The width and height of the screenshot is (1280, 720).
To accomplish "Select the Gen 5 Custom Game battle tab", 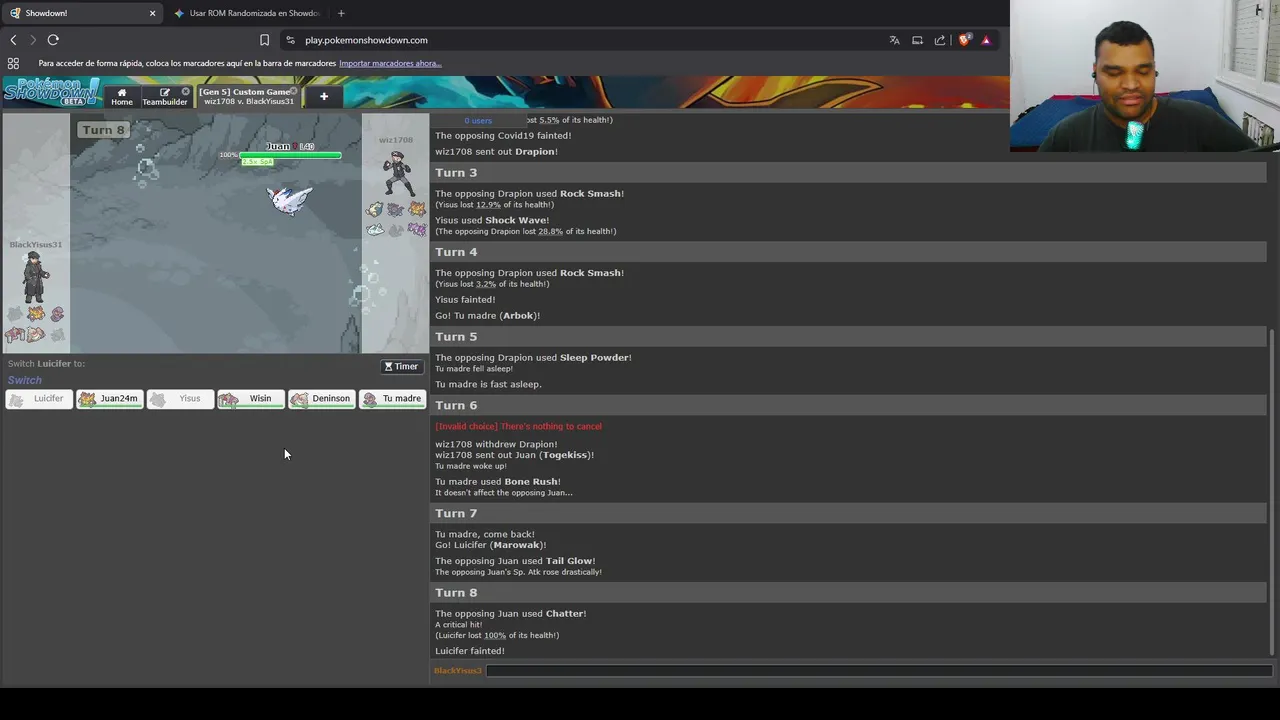I will click(x=248, y=96).
